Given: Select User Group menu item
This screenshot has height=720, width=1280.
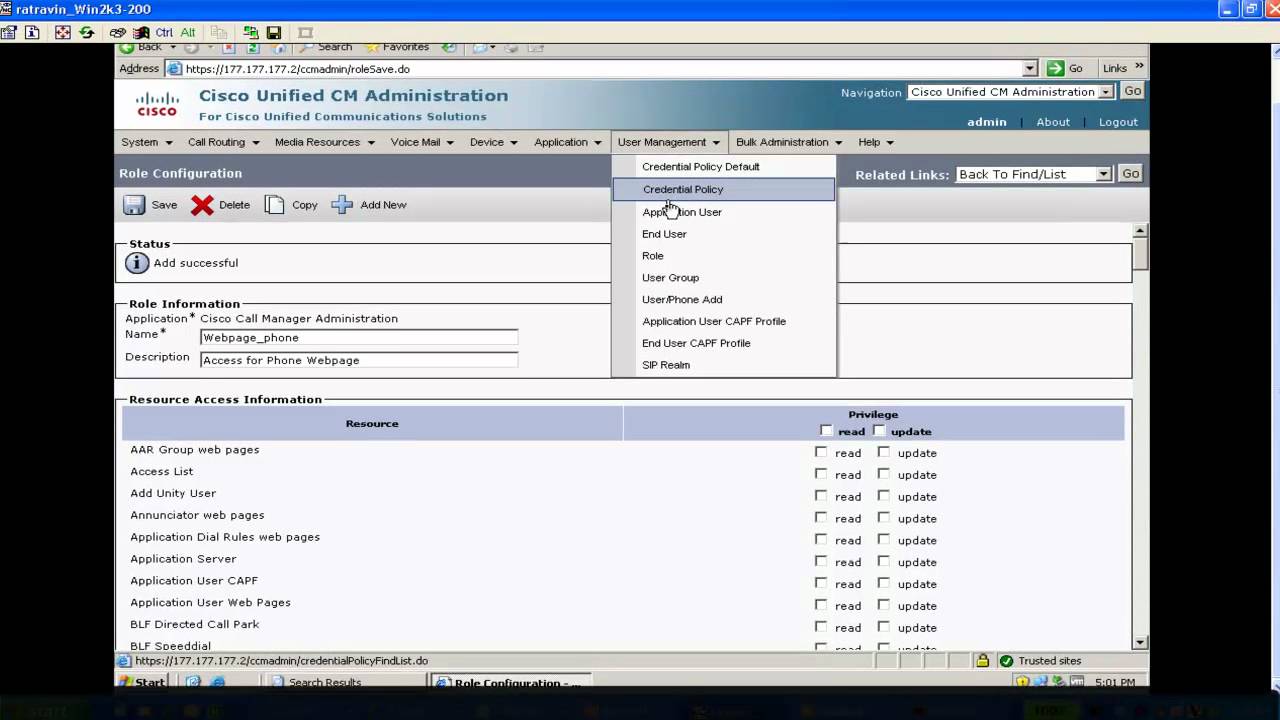Looking at the screenshot, I should point(724,278).
